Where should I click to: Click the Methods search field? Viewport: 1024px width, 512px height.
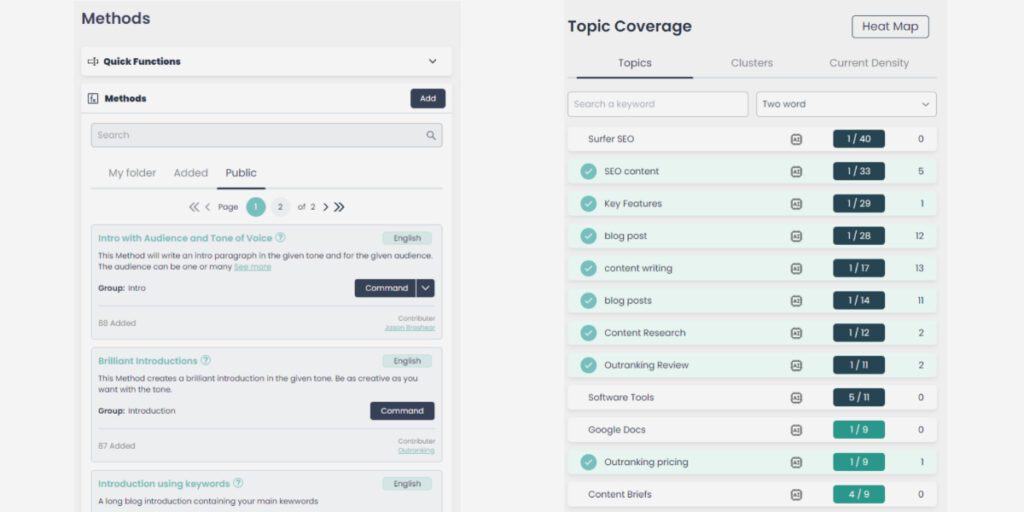[266, 135]
